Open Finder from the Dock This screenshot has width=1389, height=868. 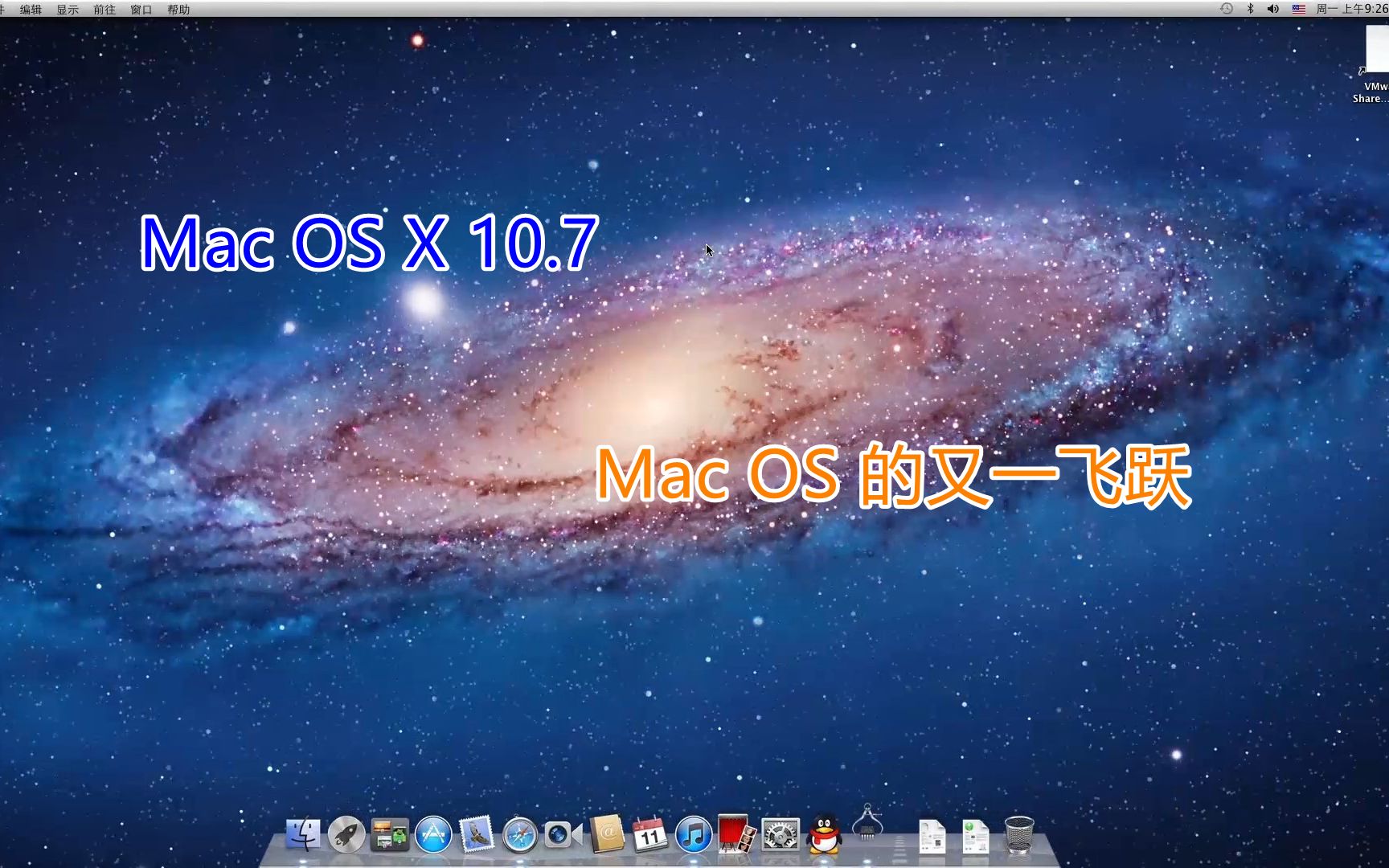303,835
